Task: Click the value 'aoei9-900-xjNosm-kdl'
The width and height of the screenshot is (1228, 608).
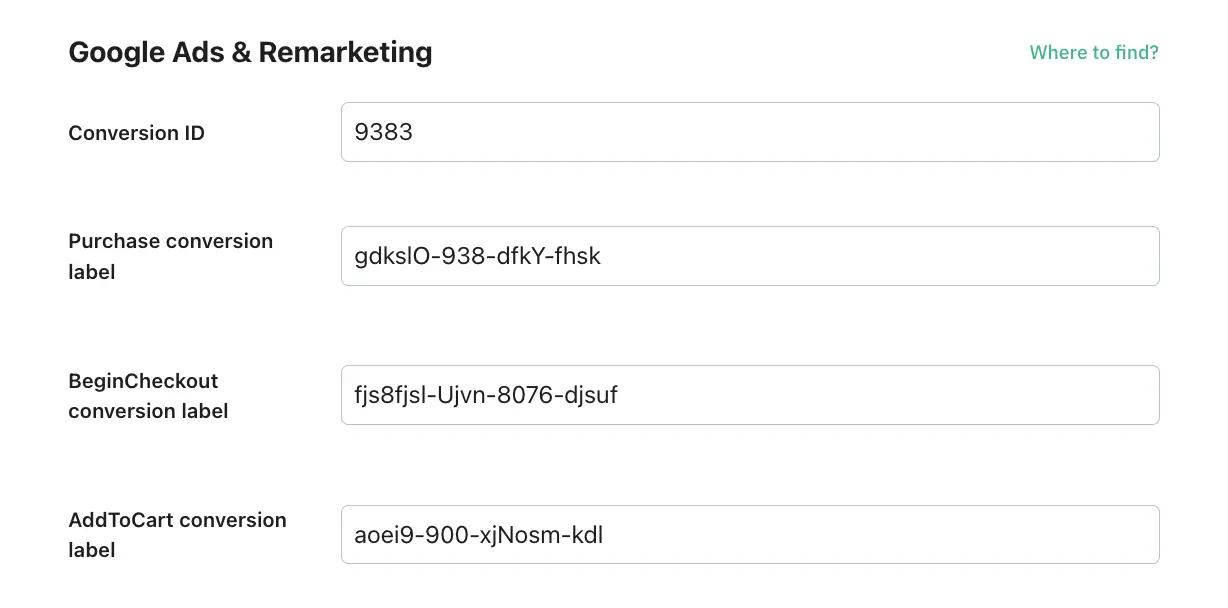Action: tap(477, 534)
